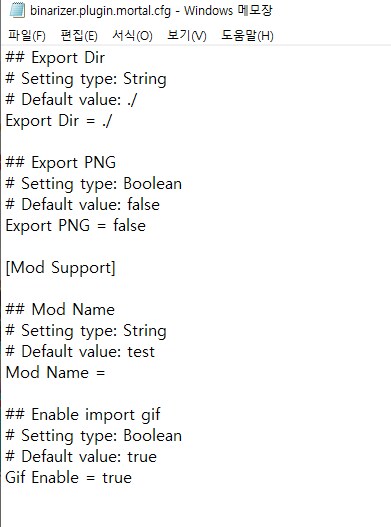This screenshot has height=527, width=391.
Task: Click the 'true' value of Gif Enable setting
Action: (x=117, y=477)
